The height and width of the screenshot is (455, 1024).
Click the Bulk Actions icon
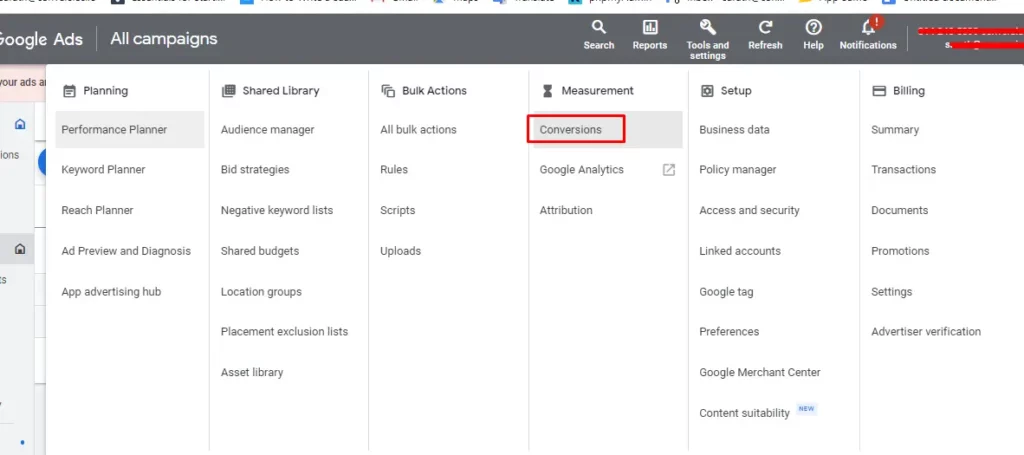point(388,91)
